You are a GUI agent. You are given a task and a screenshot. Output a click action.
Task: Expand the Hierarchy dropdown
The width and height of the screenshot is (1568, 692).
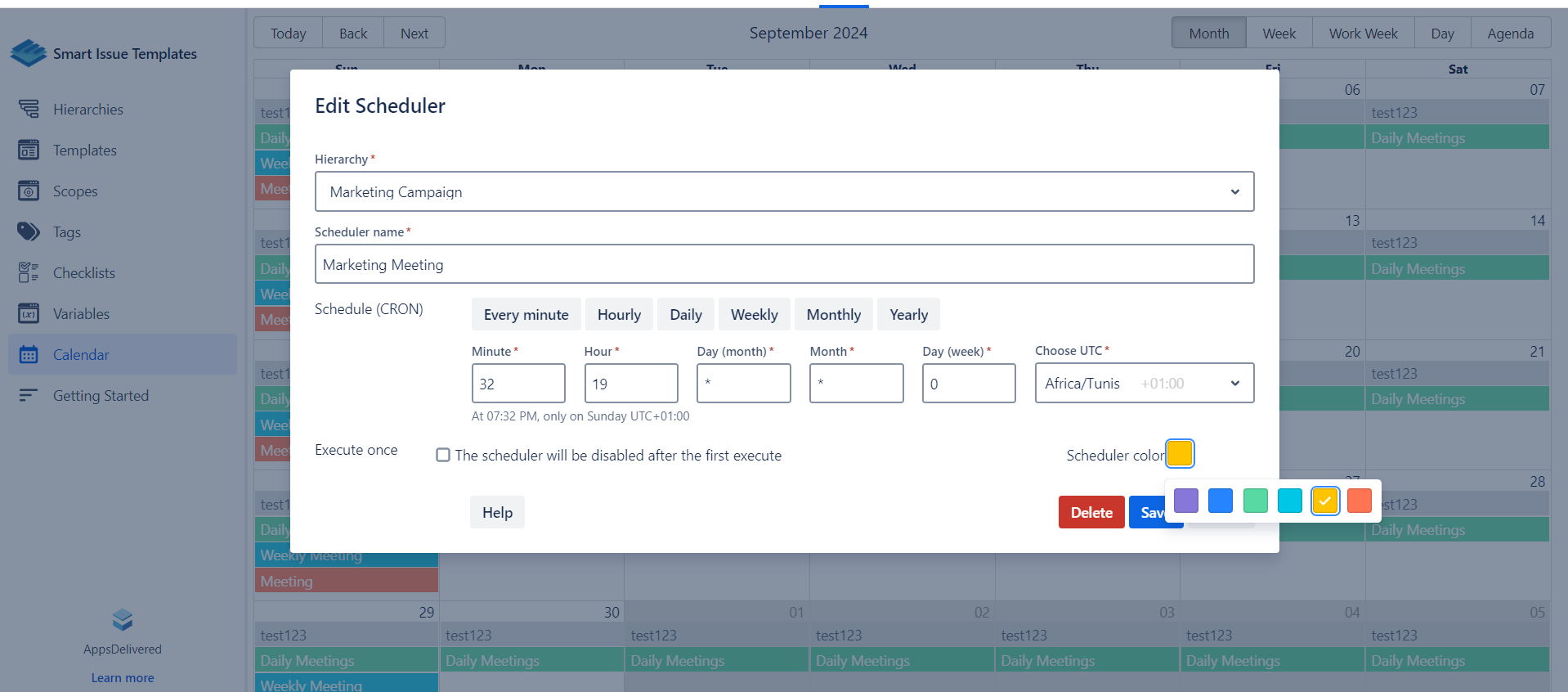pos(783,191)
